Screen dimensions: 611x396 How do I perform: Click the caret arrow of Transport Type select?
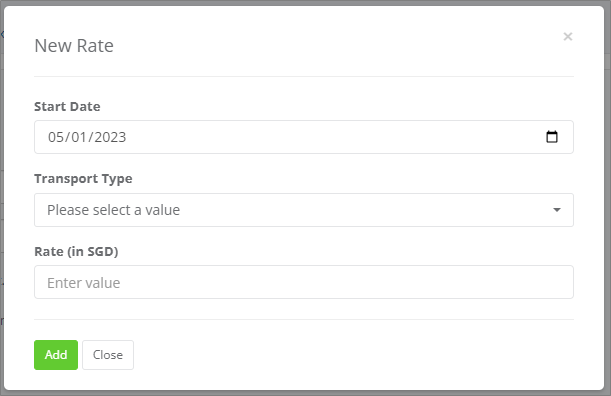point(557,210)
